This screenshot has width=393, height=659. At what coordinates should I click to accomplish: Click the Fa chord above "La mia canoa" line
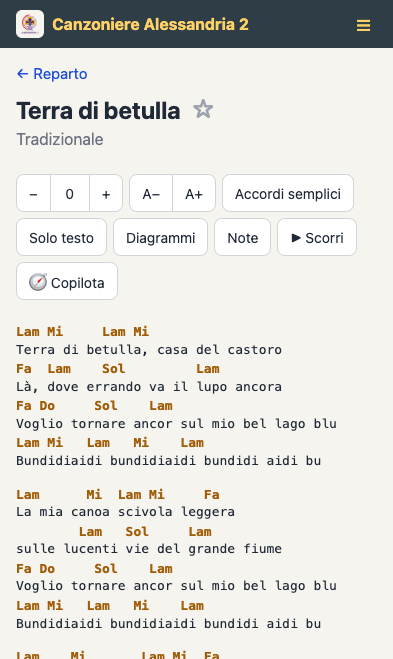[x=212, y=494]
